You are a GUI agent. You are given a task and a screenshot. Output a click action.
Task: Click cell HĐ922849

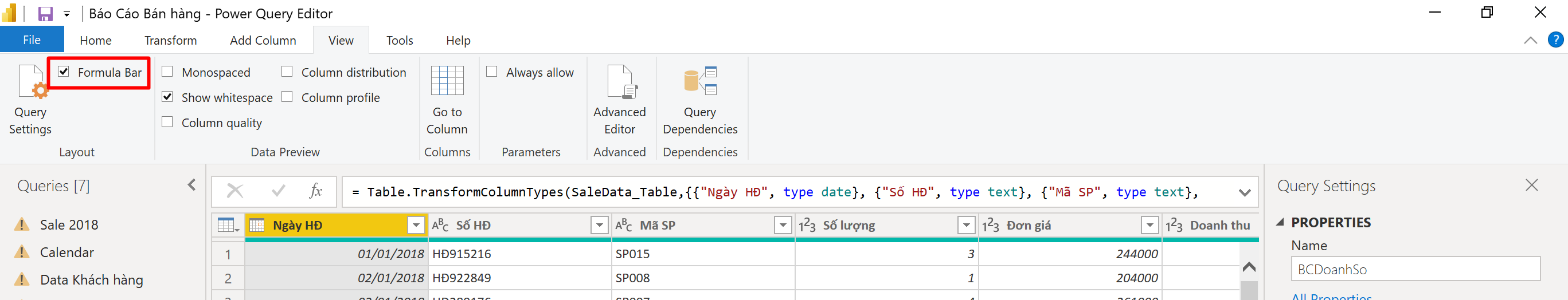520,278
